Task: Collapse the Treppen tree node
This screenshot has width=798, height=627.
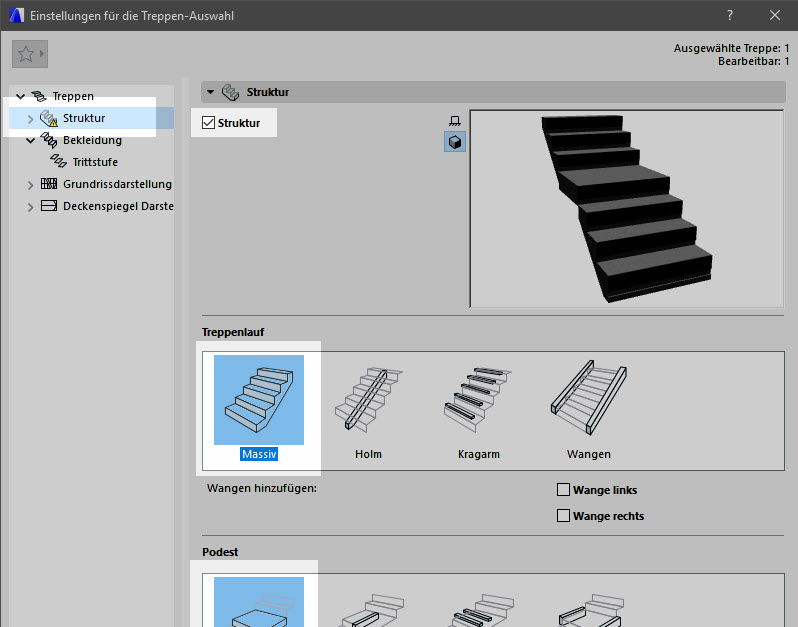Action: point(20,96)
